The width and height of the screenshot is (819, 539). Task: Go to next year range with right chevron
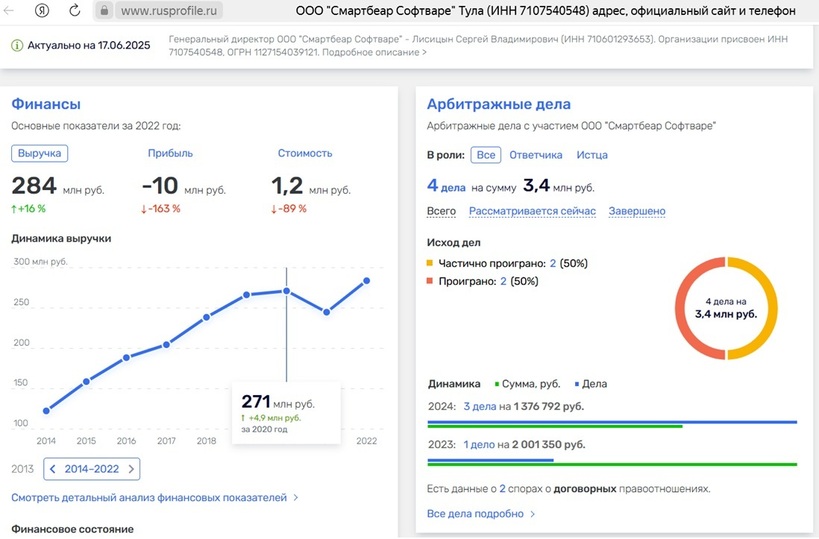point(131,469)
